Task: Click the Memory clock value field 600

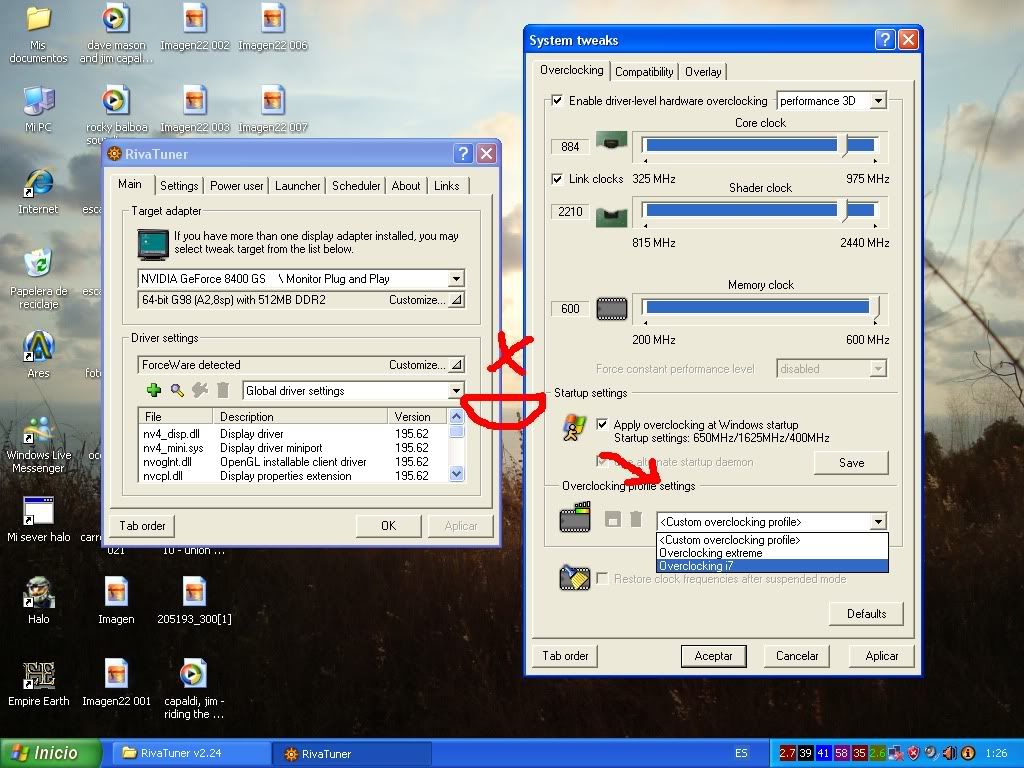Action: pos(570,308)
